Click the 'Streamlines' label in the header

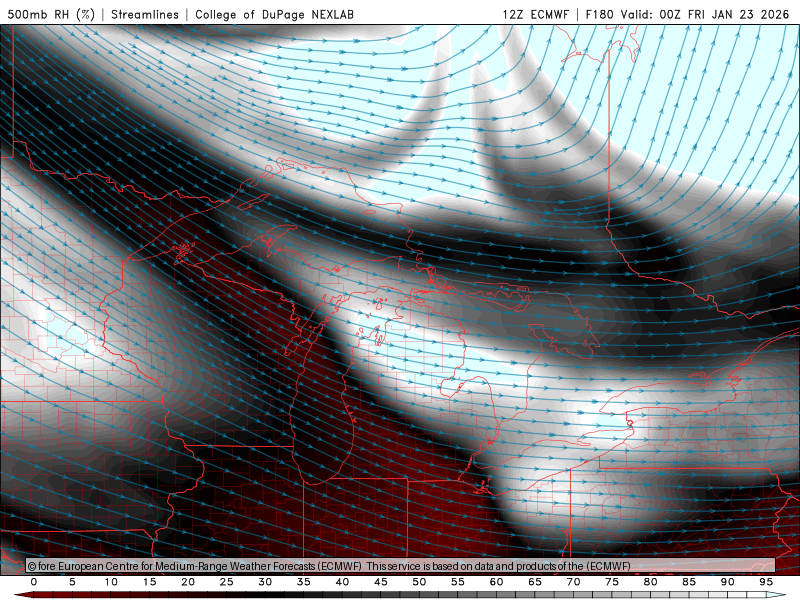tap(145, 14)
